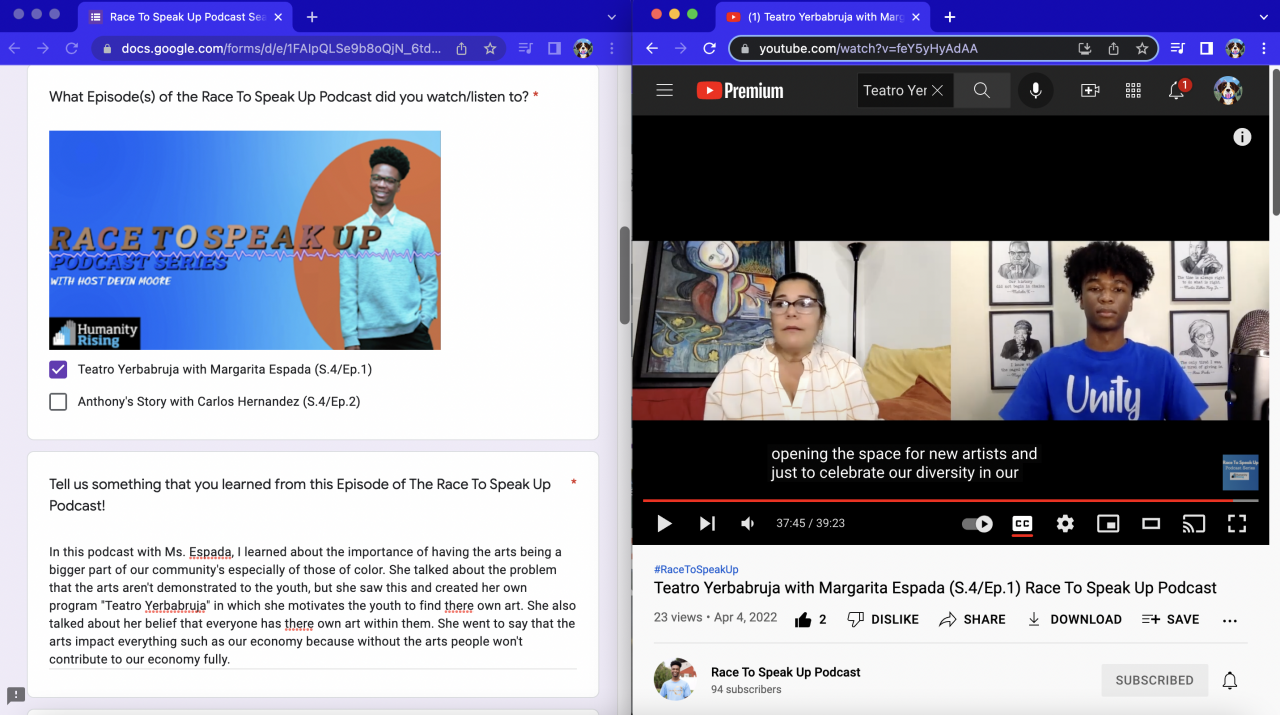Open the YouTube hamburger guide menu
Image resolution: width=1280 pixels, height=715 pixels.
coord(664,91)
